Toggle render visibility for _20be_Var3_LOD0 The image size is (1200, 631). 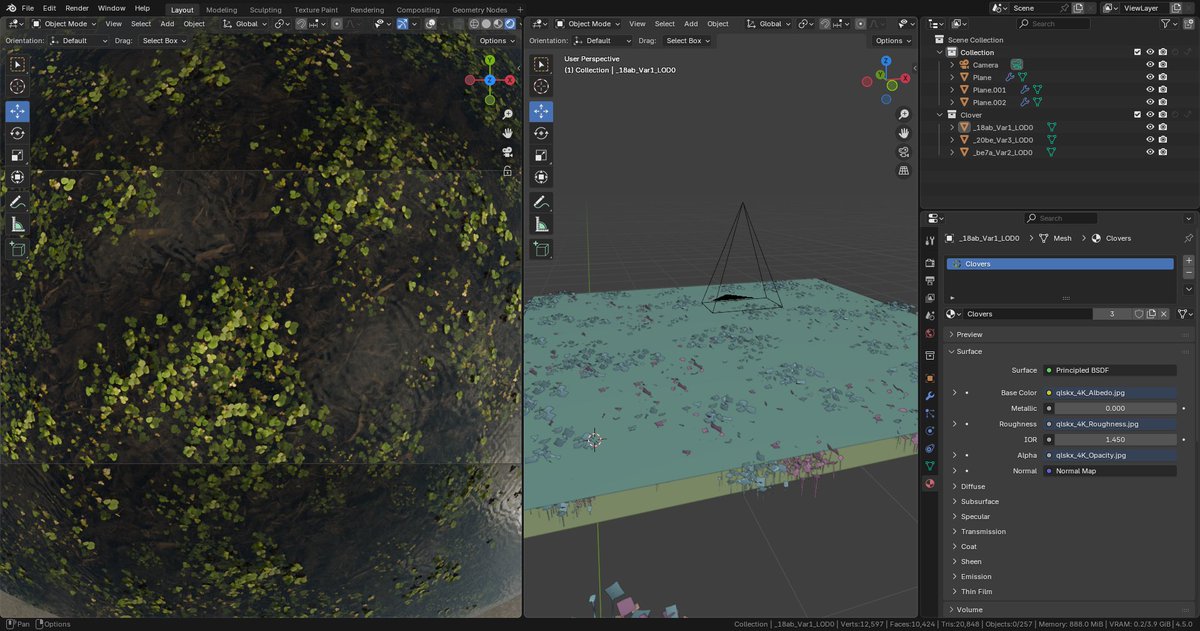pos(1162,139)
